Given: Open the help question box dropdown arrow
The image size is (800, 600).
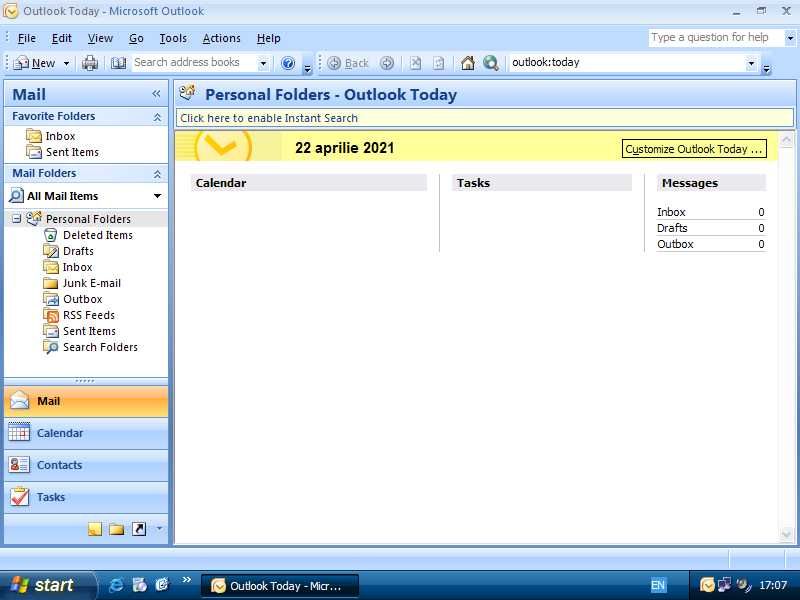Looking at the screenshot, I should coord(790,38).
